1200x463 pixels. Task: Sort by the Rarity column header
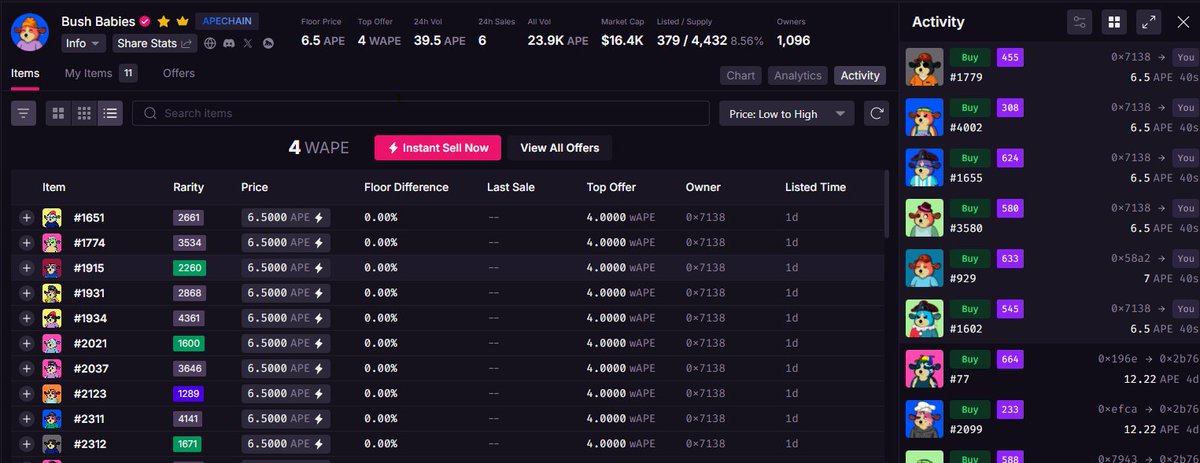(x=190, y=187)
